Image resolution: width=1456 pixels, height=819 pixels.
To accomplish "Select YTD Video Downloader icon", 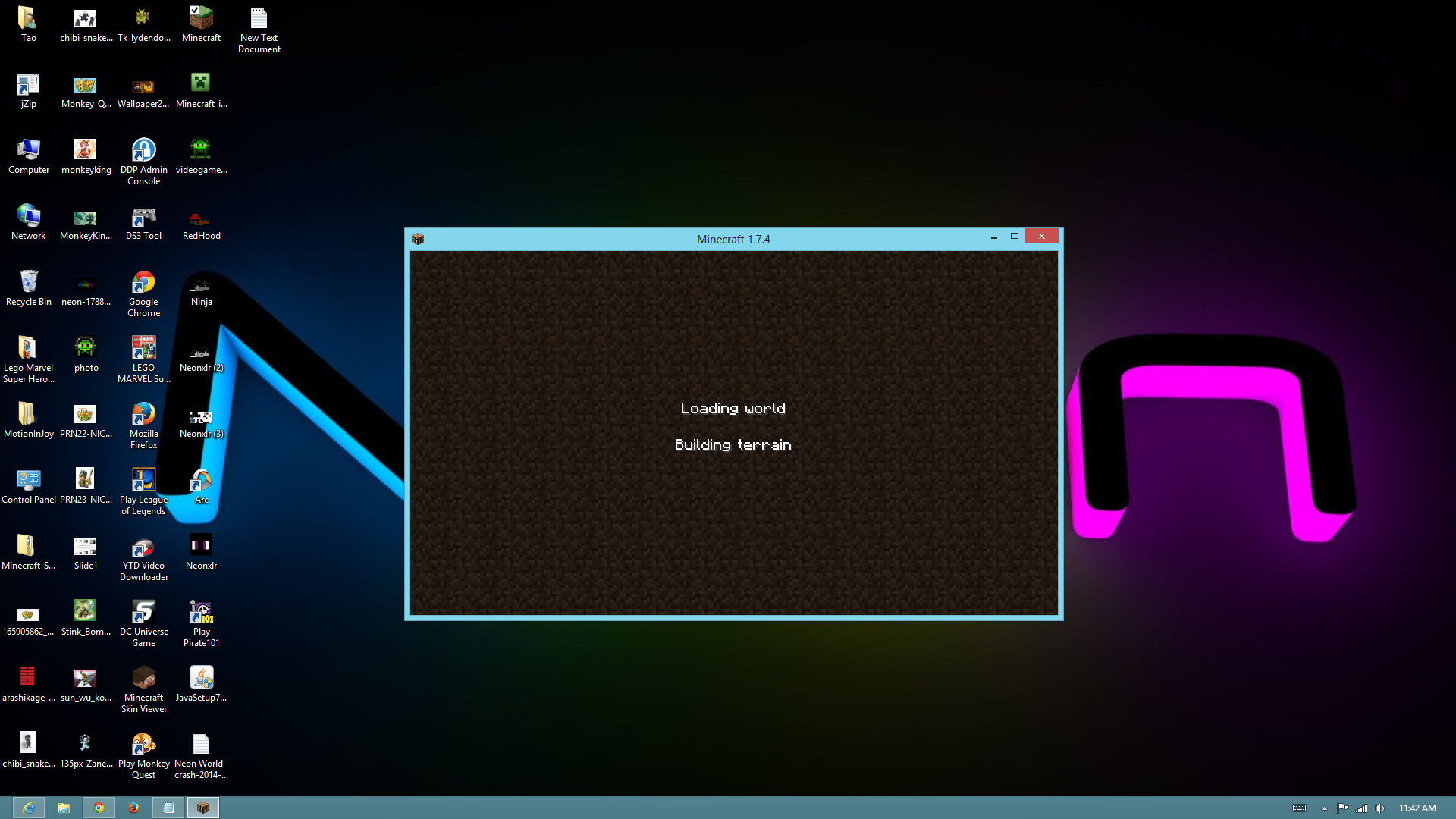I will click(143, 547).
